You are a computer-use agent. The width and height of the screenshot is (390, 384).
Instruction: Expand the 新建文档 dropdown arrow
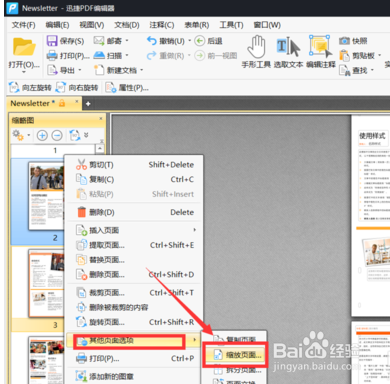tap(142, 70)
